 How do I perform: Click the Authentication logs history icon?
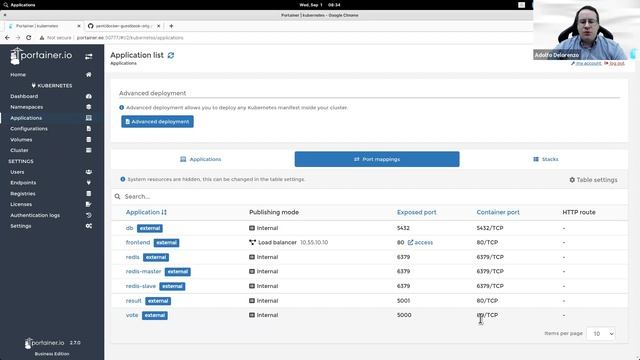89,215
